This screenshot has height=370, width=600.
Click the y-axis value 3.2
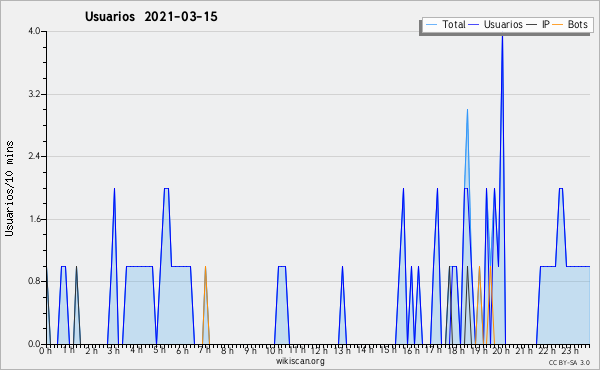pyautogui.click(x=34, y=94)
